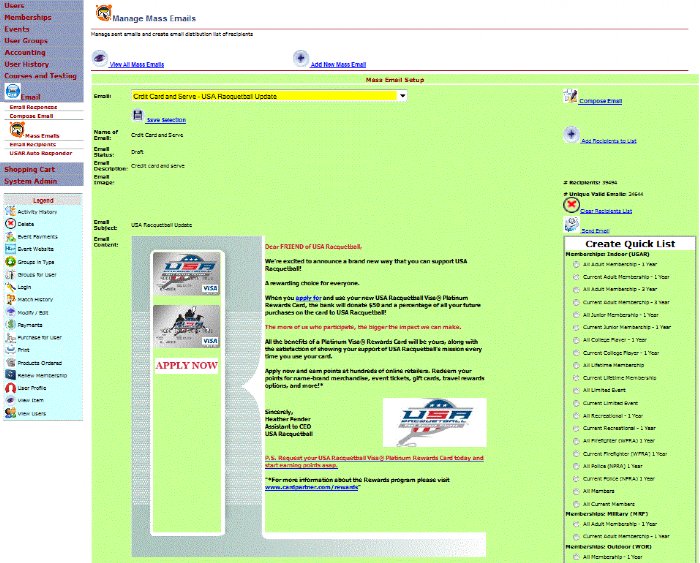
Task: Click the 'apply for' link in the email body
Action: [x=308, y=298]
